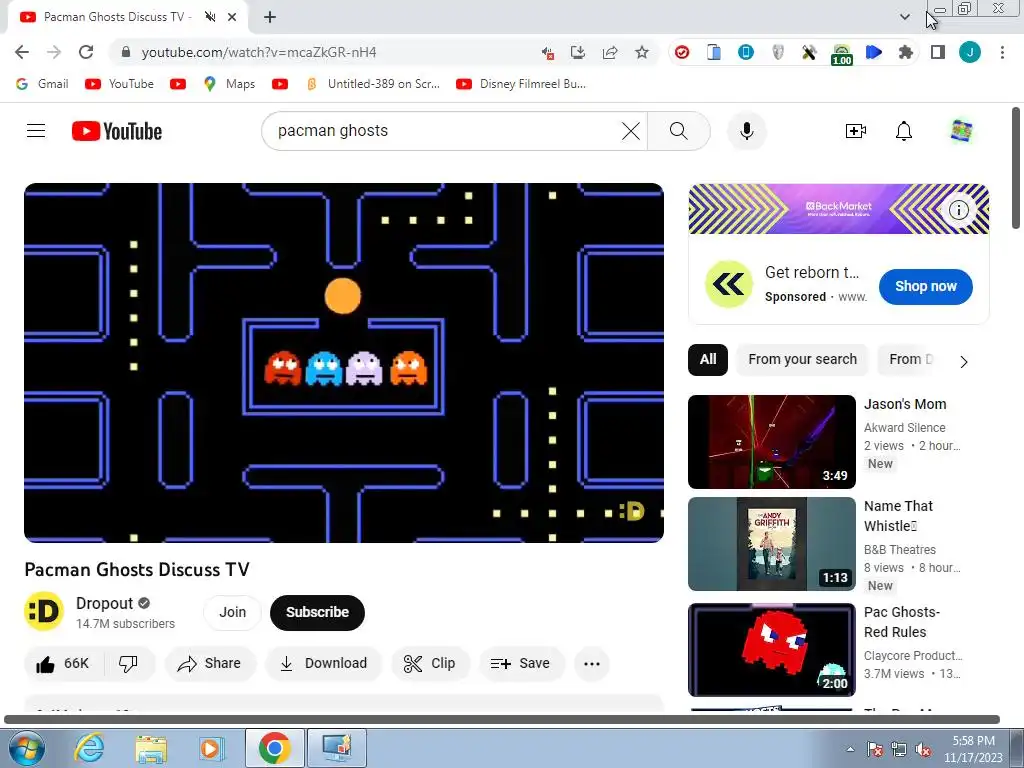The height and width of the screenshot is (768, 1024).
Task: Click the vertical page scrollbar thumb
Action: coord(1016,168)
